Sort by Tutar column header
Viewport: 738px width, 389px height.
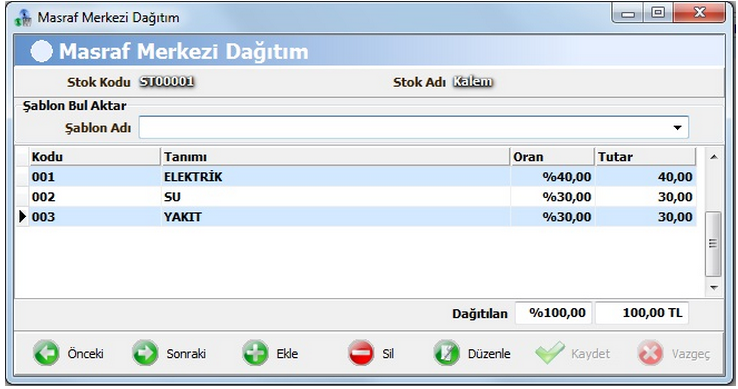coord(645,157)
